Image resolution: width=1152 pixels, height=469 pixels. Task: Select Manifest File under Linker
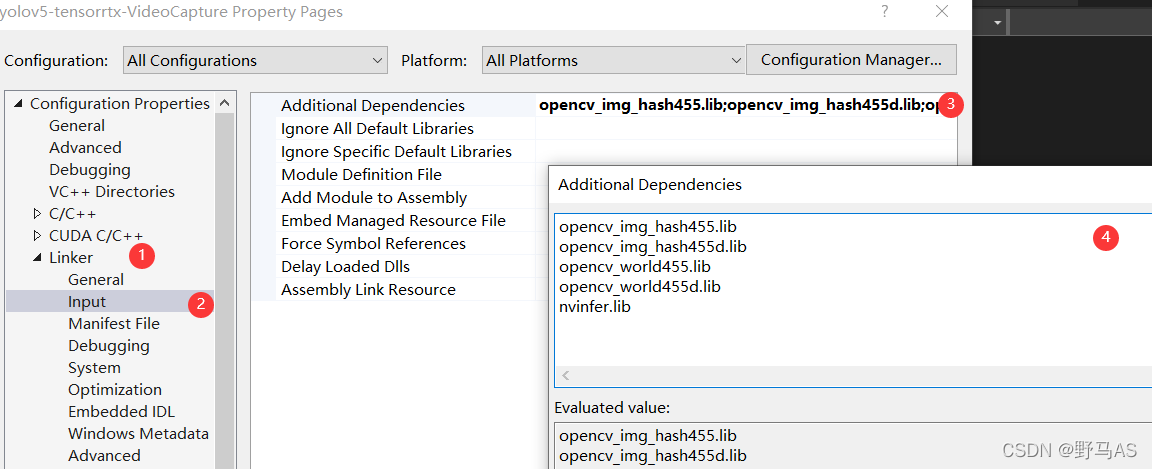113,324
